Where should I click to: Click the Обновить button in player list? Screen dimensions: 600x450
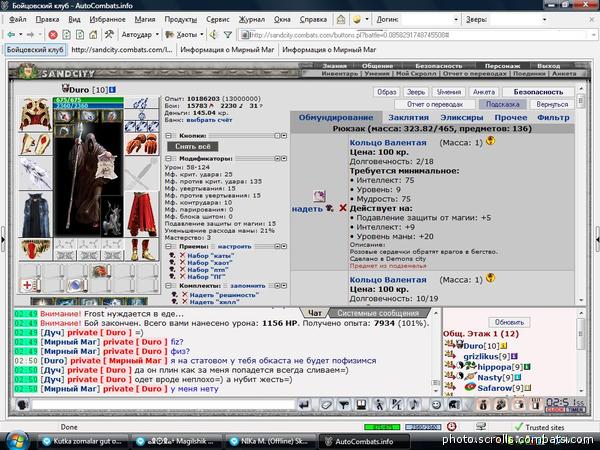509,322
